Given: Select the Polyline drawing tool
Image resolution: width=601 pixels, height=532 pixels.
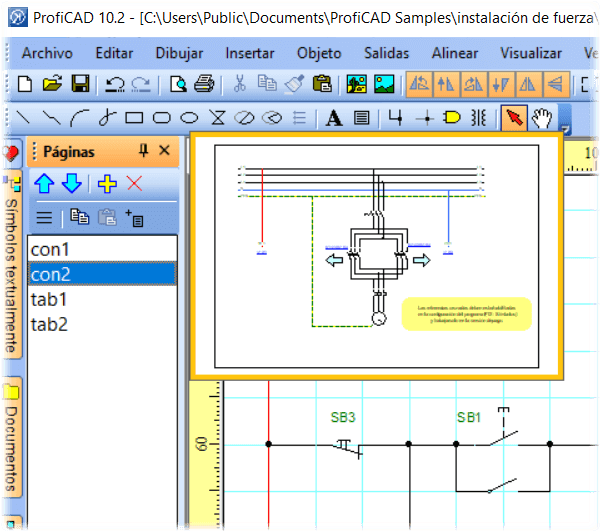Looking at the screenshot, I should point(51,118).
